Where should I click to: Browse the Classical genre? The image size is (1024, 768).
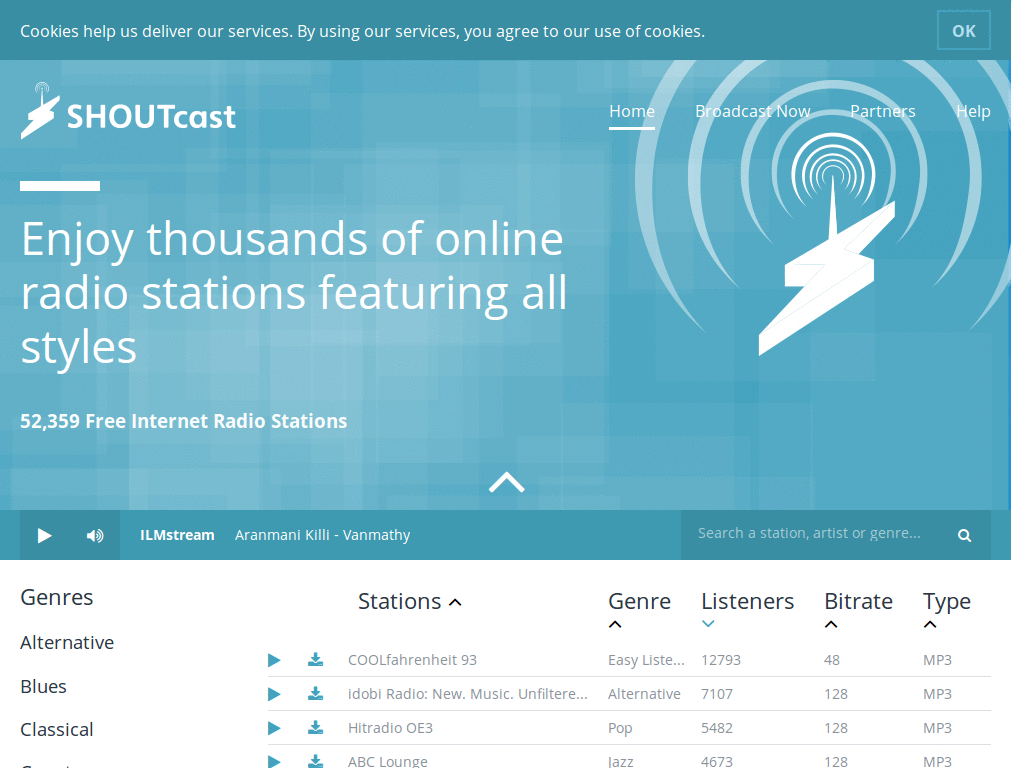[56, 729]
